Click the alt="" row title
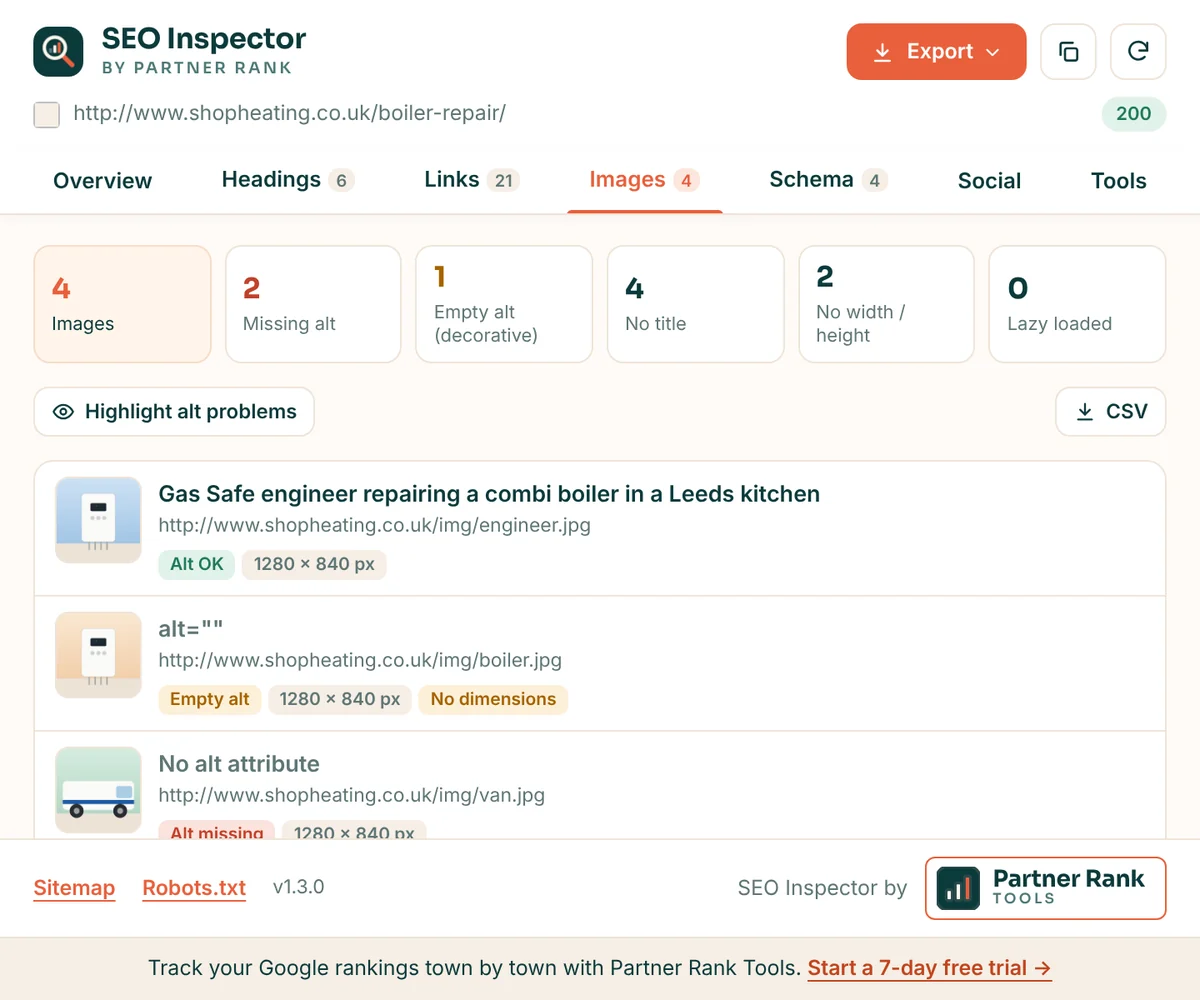Viewport: 1200px width, 1000px height. coord(191,629)
